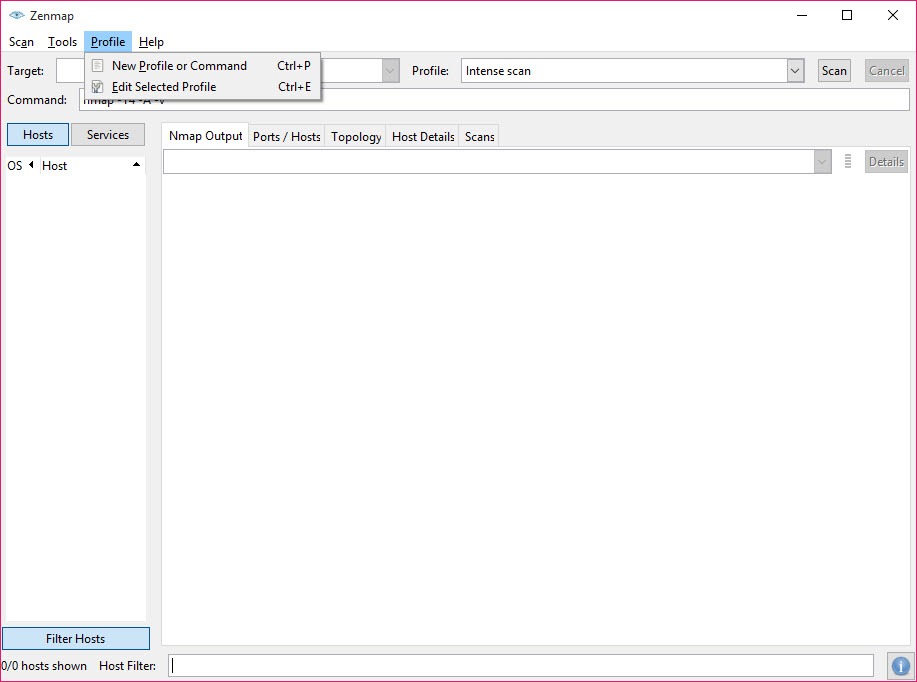Image resolution: width=917 pixels, height=682 pixels.
Task: Click the Edit Selected Profile icon
Action: click(98, 87)
